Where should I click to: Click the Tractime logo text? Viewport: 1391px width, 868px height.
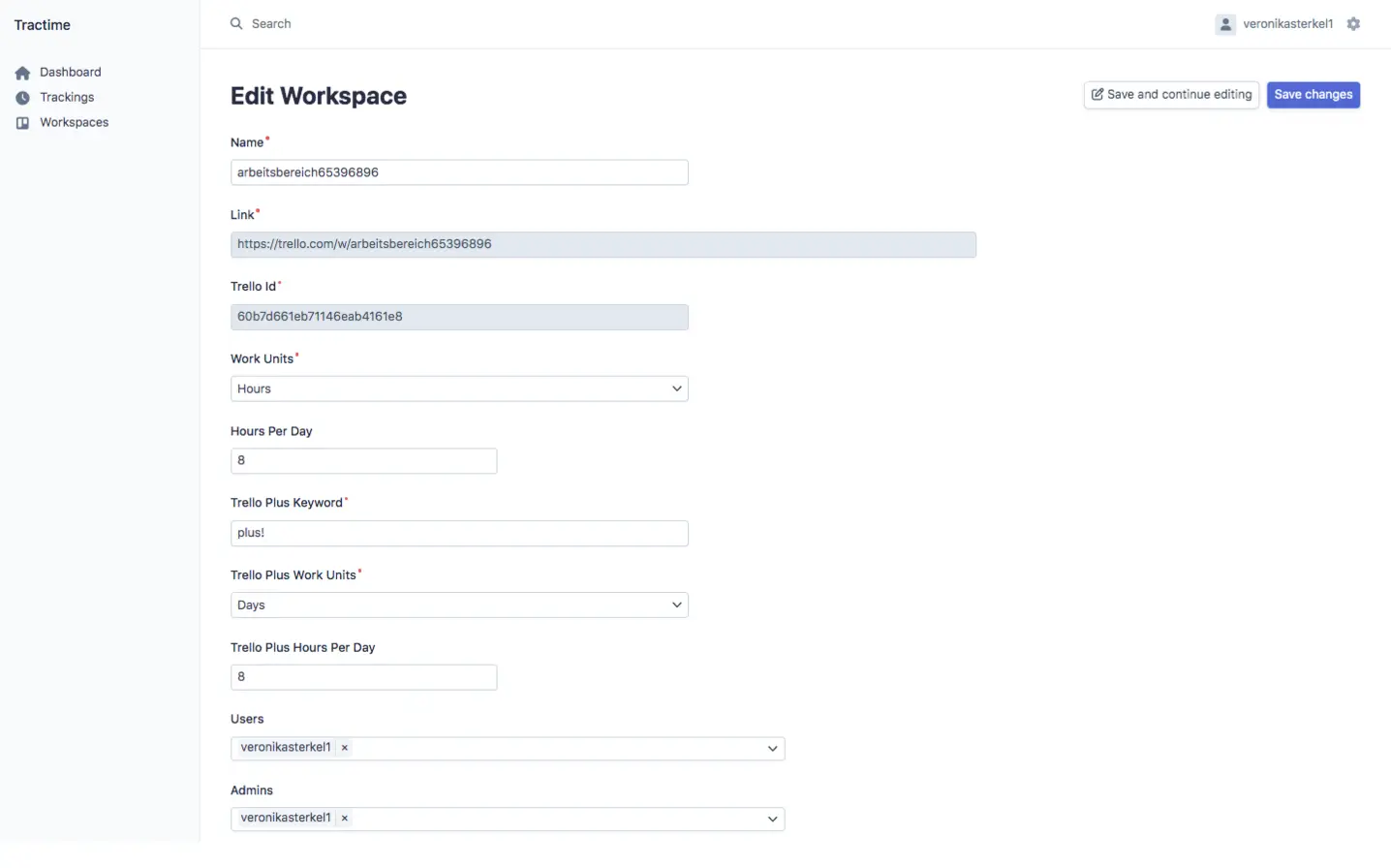point(42,24)
